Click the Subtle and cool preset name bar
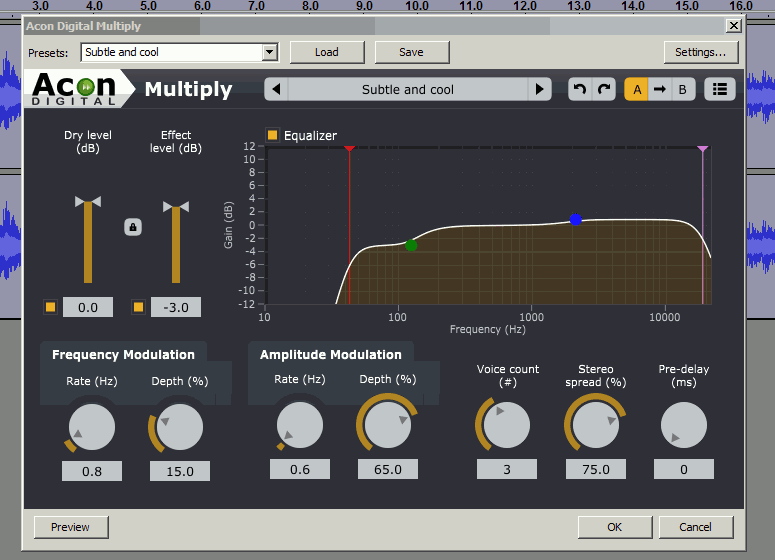 tap(408, 89)
